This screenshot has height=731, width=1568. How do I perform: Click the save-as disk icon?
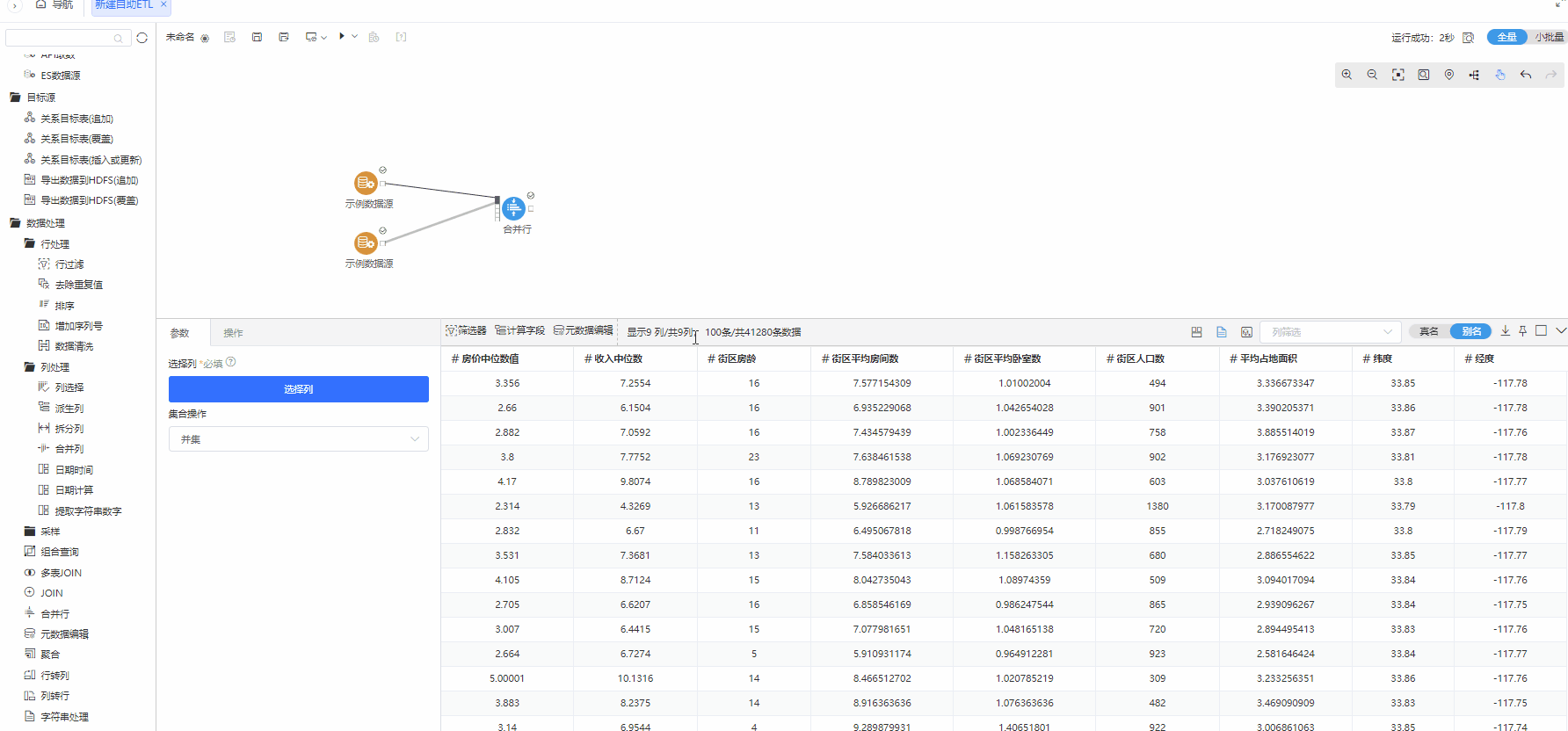point(284,37)
